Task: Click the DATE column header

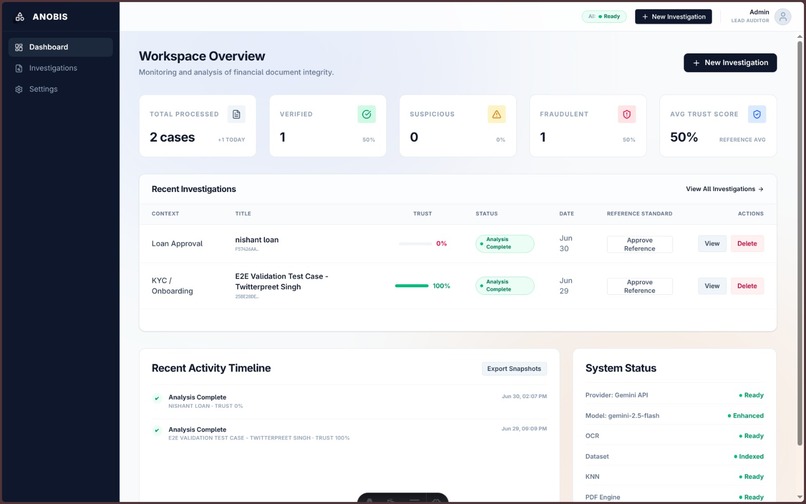Action: [566, 213]
